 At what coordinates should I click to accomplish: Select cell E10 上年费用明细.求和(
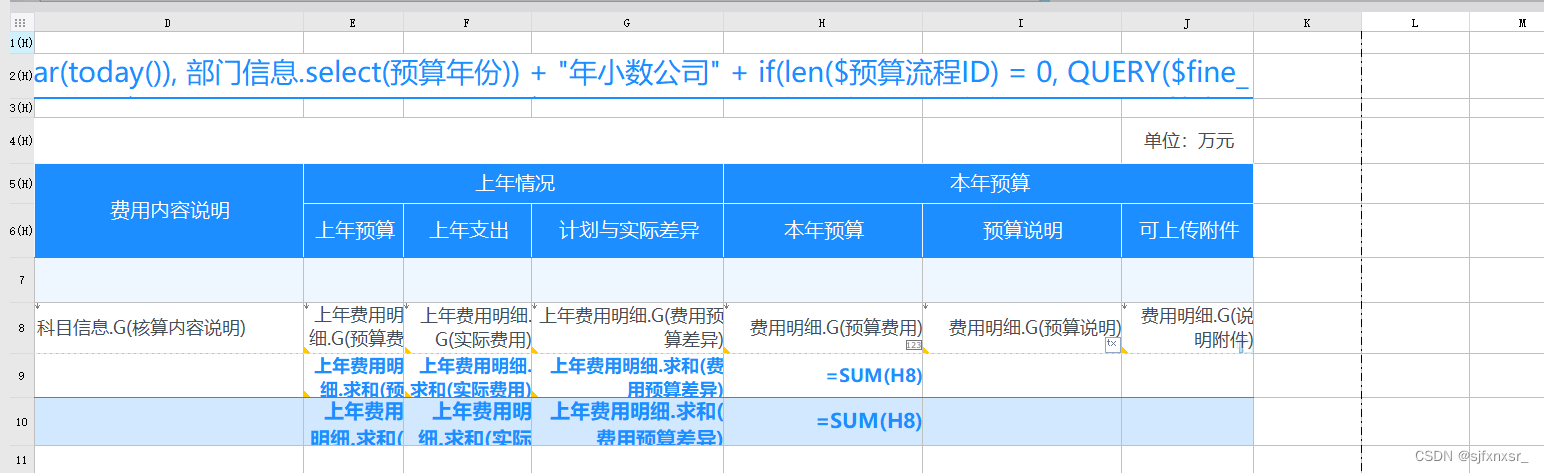[354, 422]
